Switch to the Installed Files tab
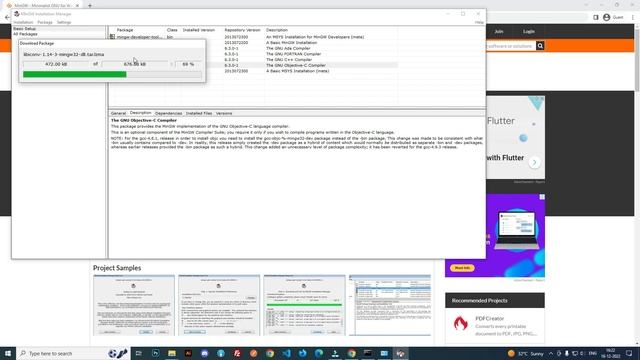The width and height of the screenshot is (640, 360). point(199,113)
